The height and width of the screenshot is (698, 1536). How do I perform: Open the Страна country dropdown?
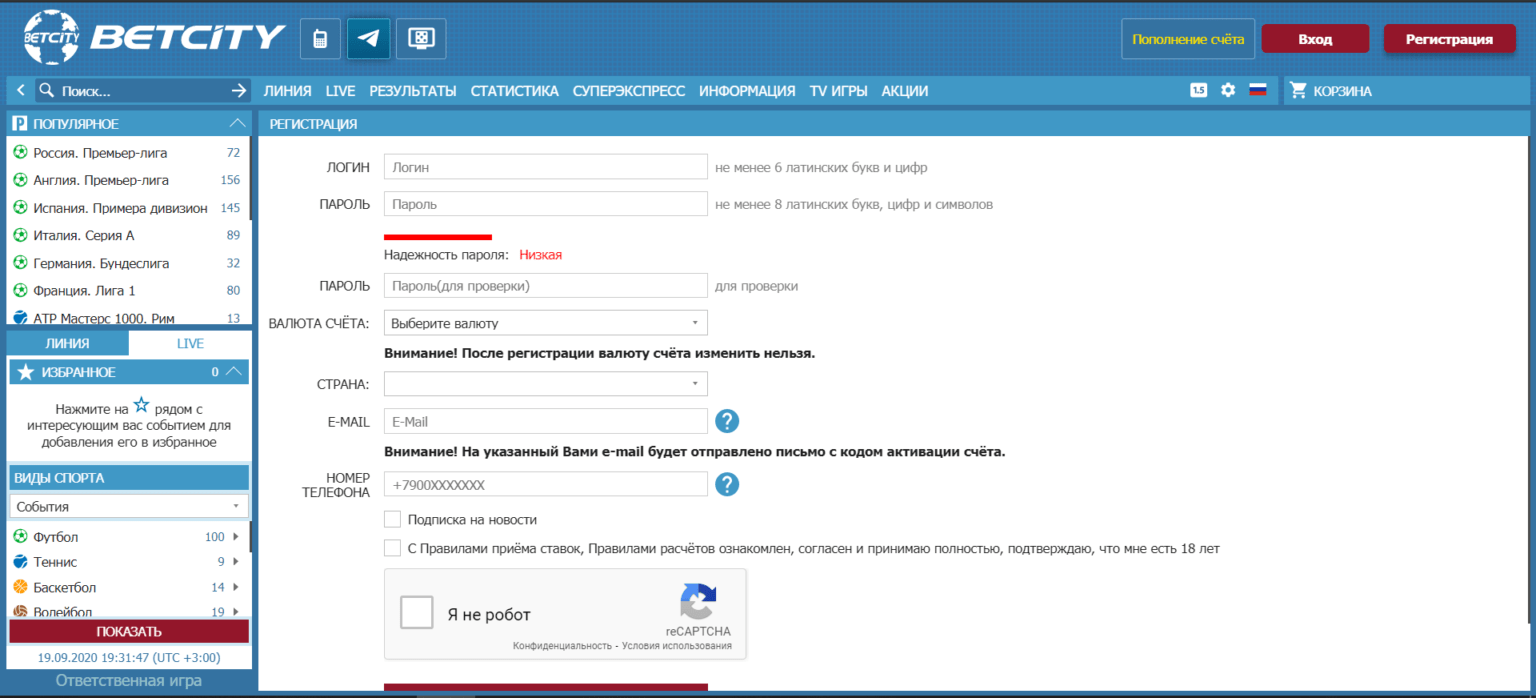(x=545, y=384)
